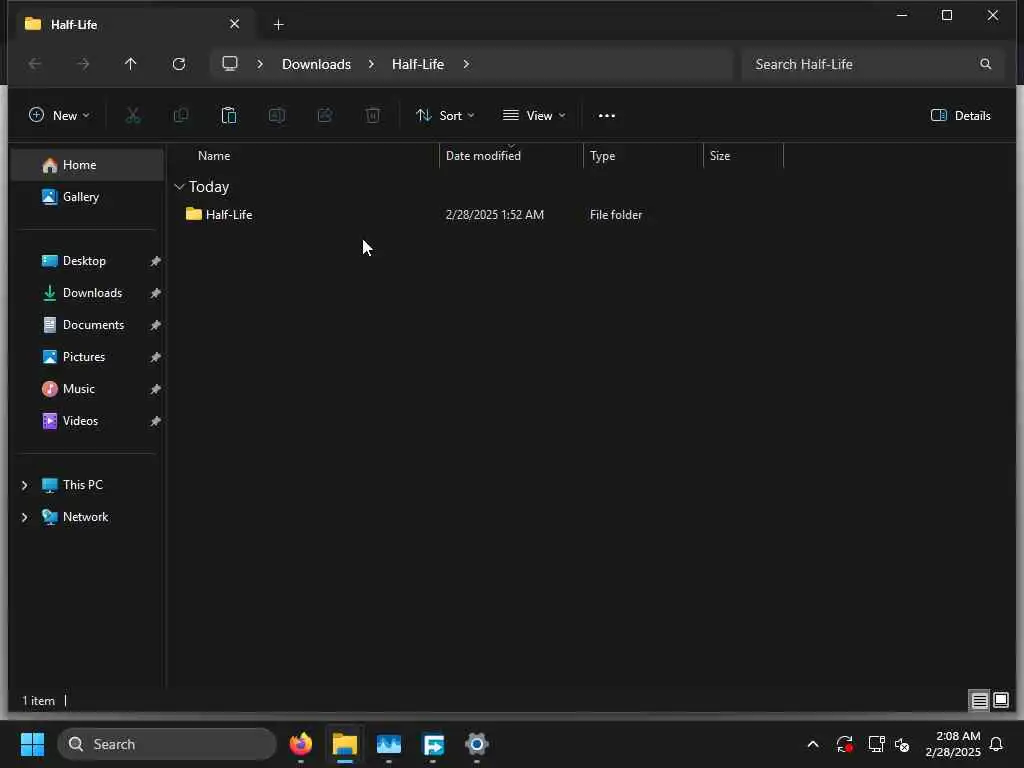The image size is (1024, 768).
Task: Open Settings gear from the taskbar
Action: (477, 744)
